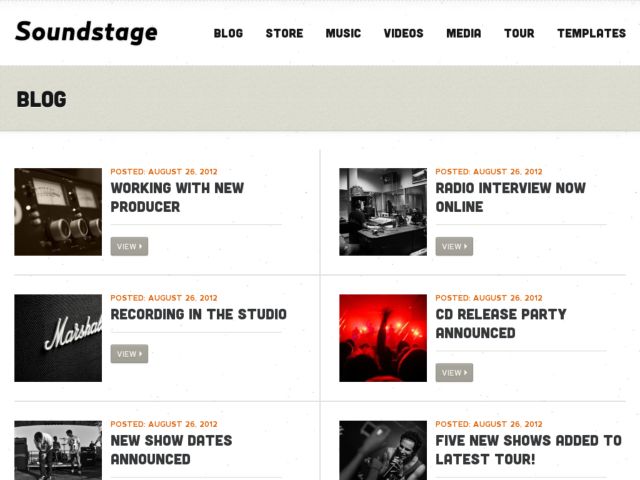Open New Show Dates Announced title

click(171, 450)
